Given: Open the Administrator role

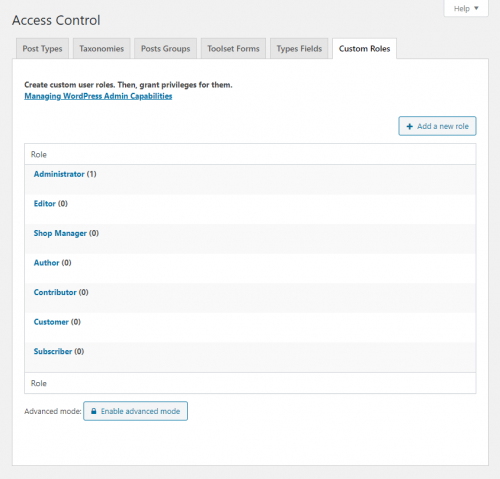Looking at the screenshot, I should (59, 174).
